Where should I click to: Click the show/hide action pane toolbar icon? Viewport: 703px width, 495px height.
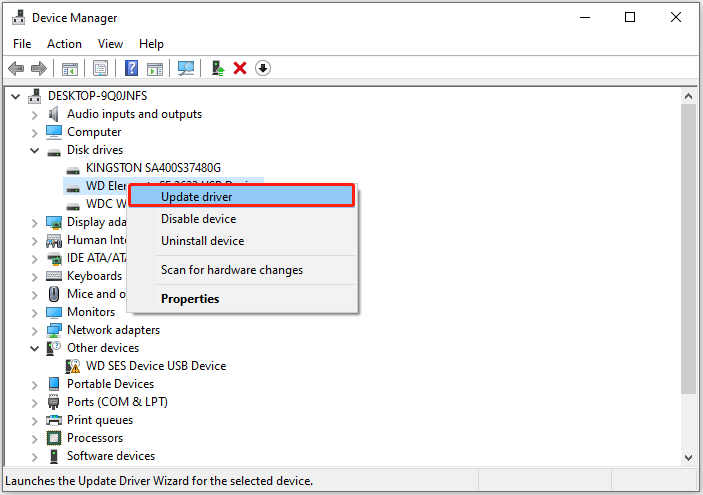(x=155, y=69)
